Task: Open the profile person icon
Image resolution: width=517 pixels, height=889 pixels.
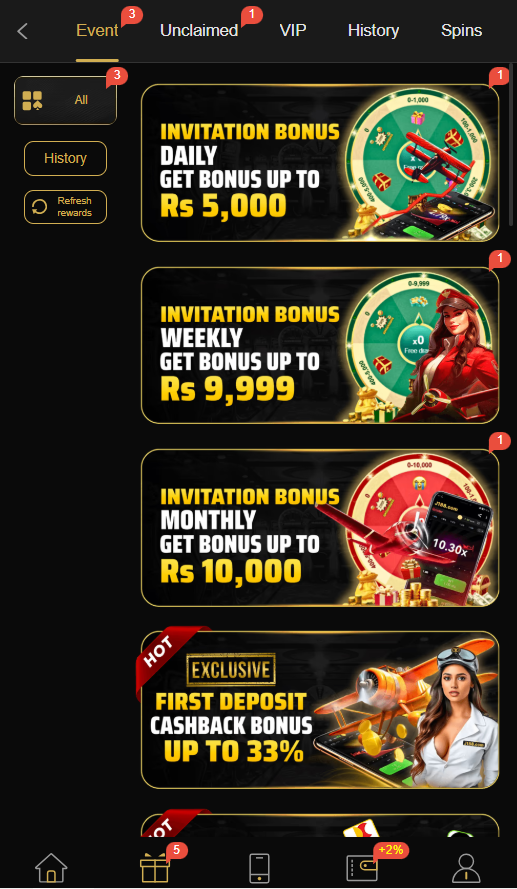Action: (466, 868)
